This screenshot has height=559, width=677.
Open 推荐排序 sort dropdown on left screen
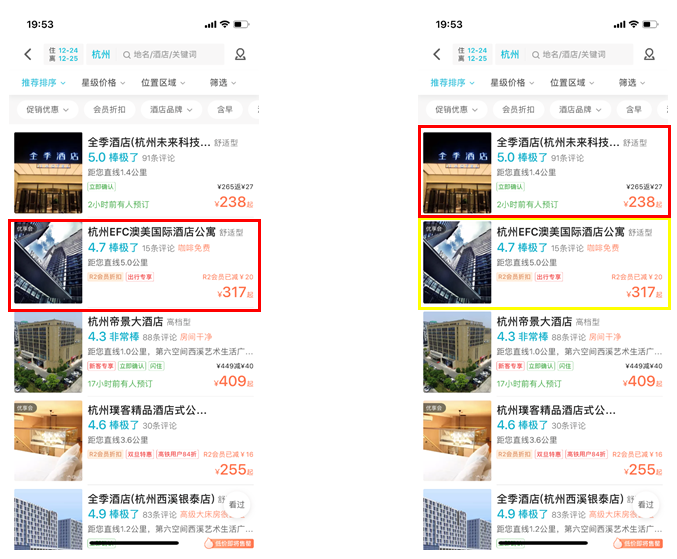43,82
